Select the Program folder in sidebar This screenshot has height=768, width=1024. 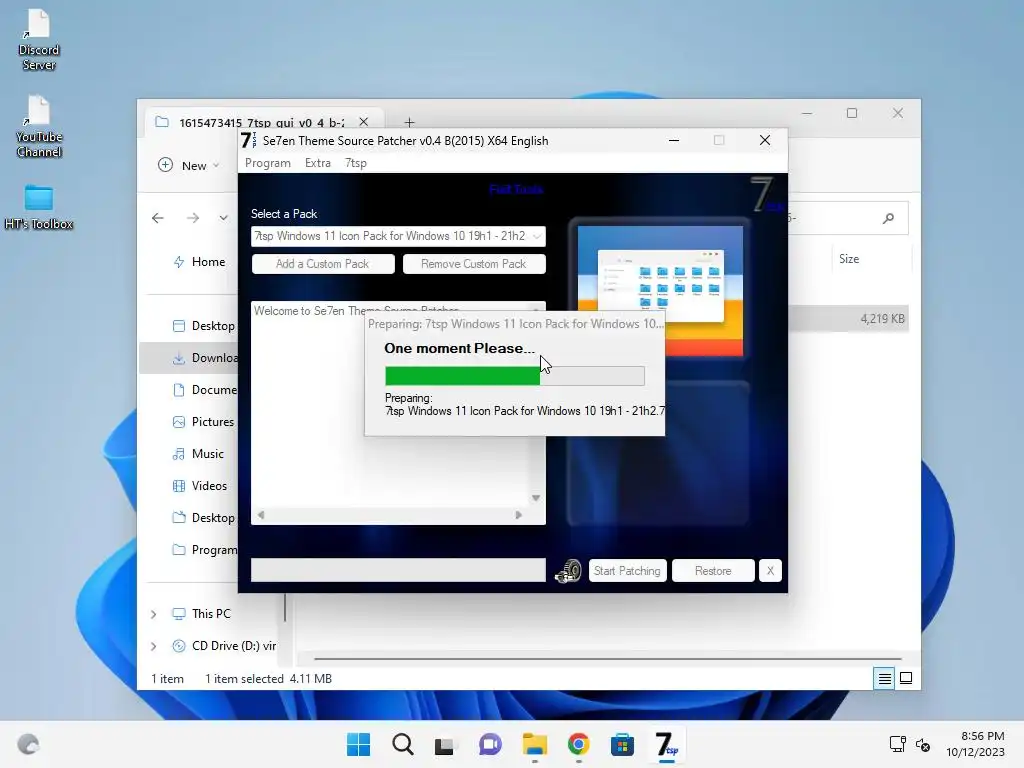point(204,550)
